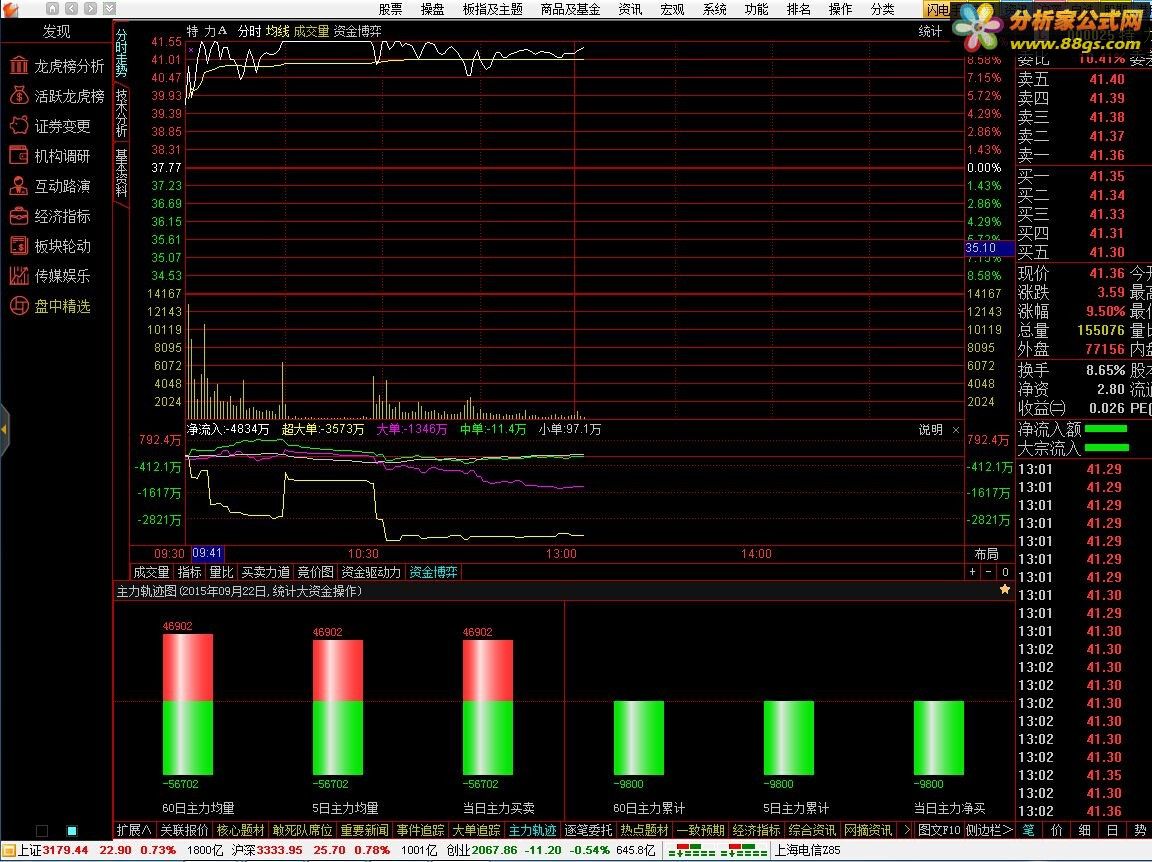Select the 热点题材 bottom tab
Image resolution: width=1152 pixels, height=862 pixels.
click(644, 830)
